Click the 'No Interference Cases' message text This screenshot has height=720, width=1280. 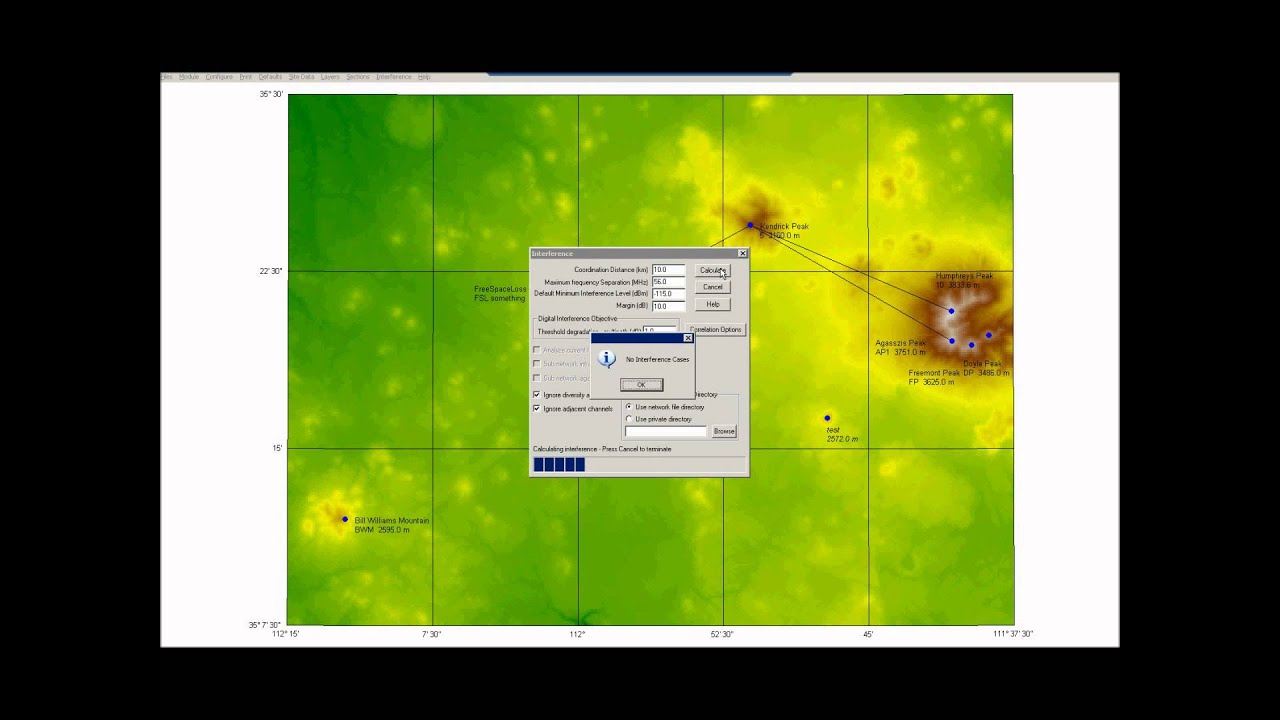pos(657,359)
